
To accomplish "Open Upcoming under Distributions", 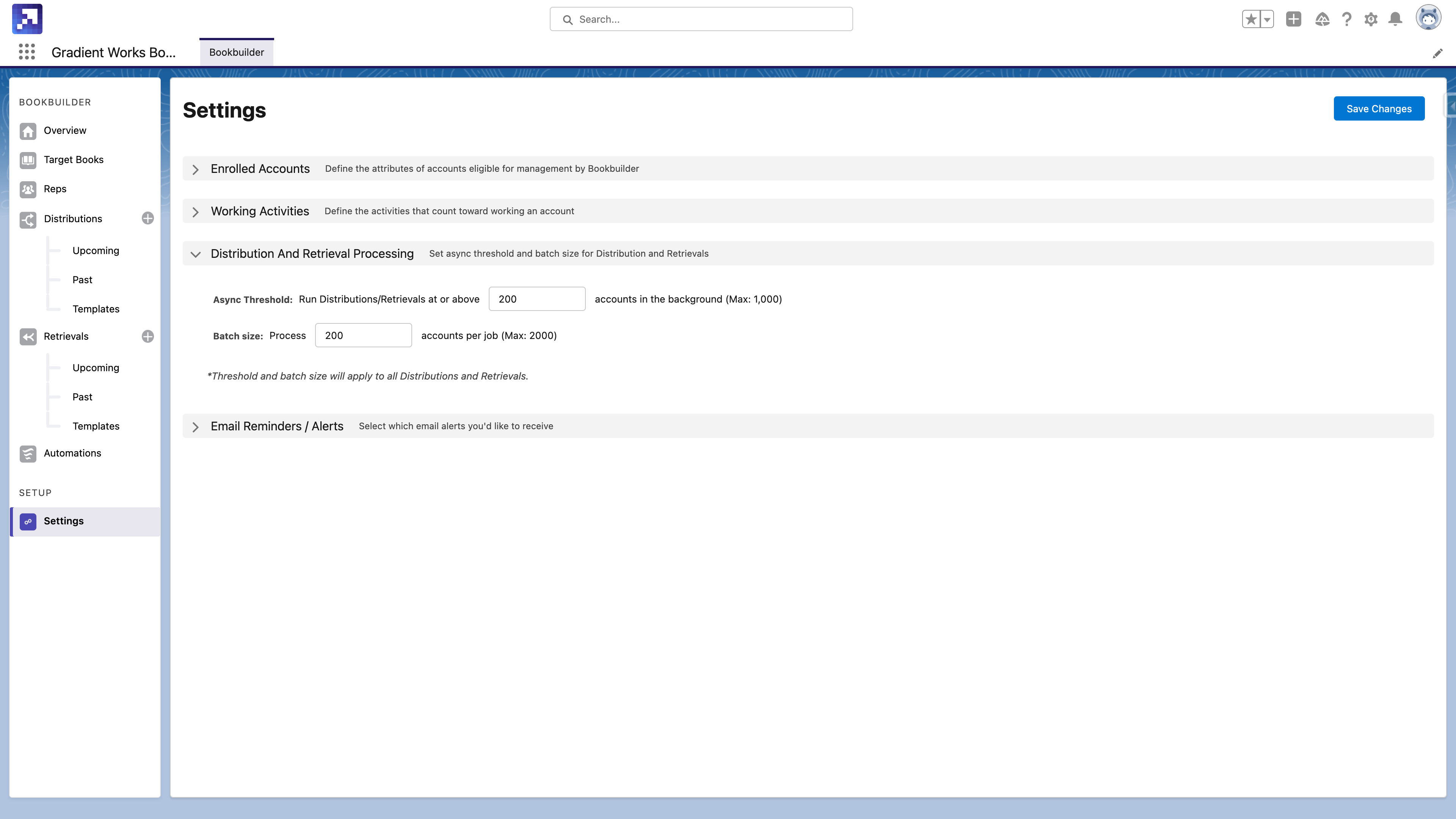I will [x=96, y=251].
